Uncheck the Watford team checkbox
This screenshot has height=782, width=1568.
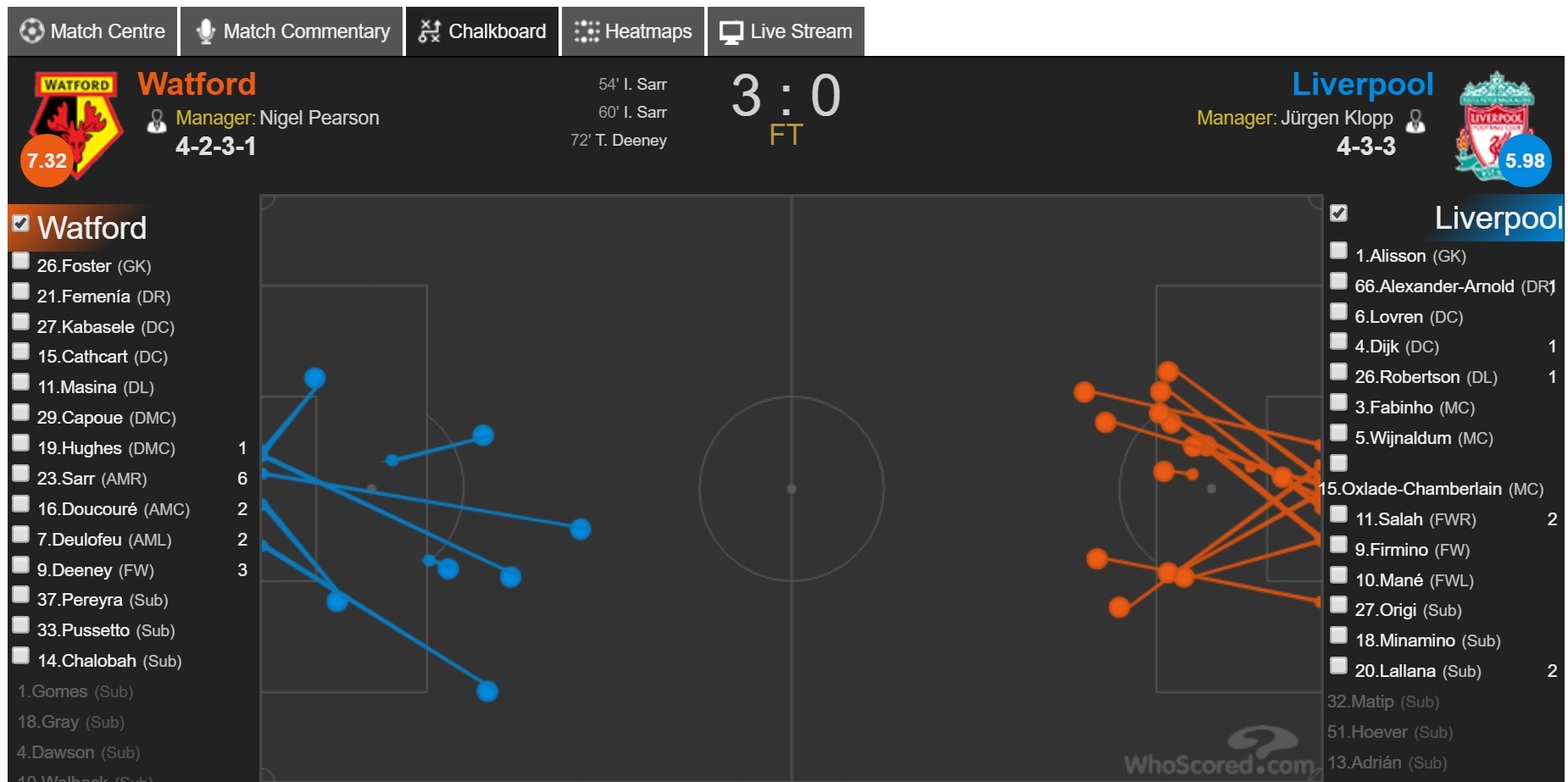click(21, 224)
